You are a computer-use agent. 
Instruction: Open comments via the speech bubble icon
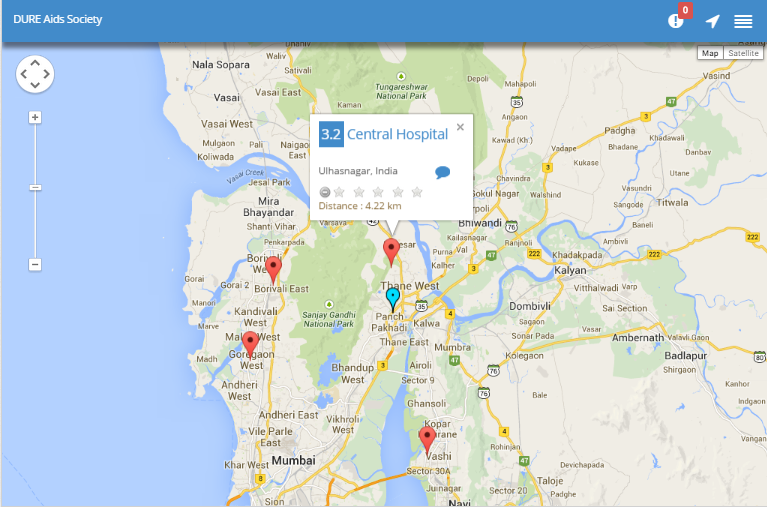[442, 172]
